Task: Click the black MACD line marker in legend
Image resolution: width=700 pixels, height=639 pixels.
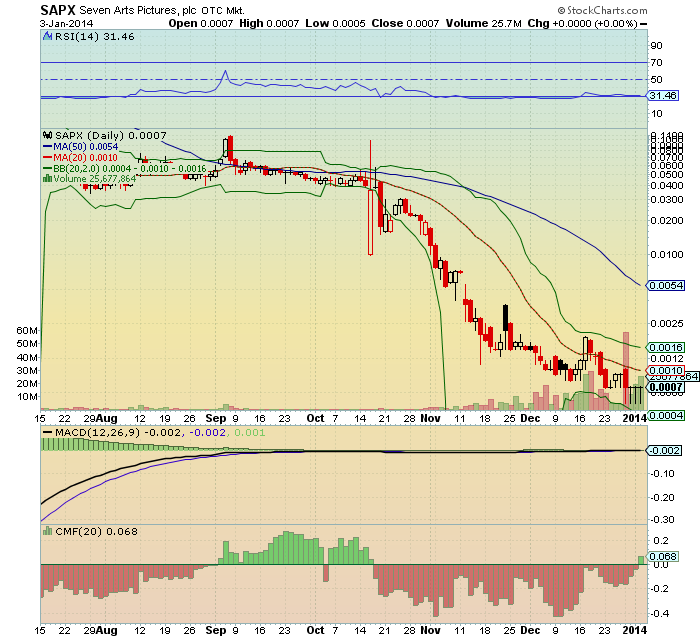Action: coord(47,432)
